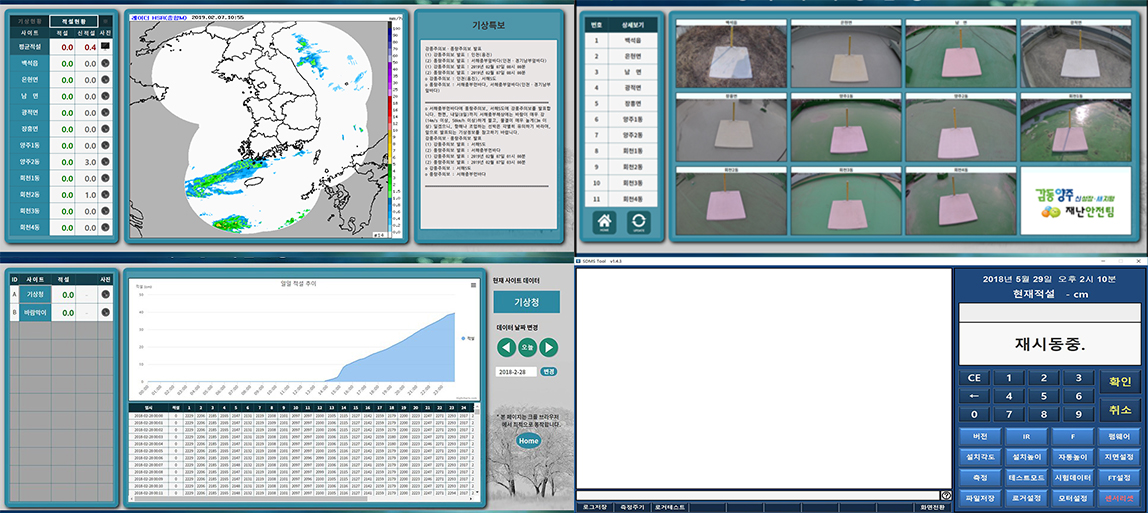This screenshot has width=1148, height=513.
Task: Click the HOME house icon in camera panel
Action: [x=604, y=222]
